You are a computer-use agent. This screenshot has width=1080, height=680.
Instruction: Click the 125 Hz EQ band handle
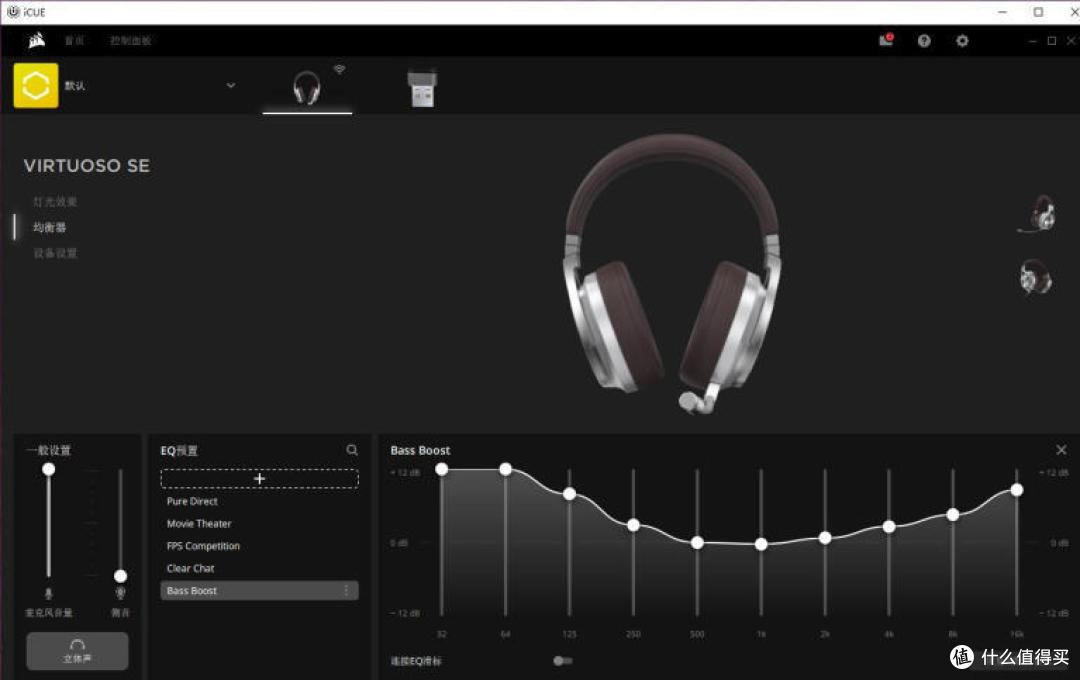[x=569, y=494]
